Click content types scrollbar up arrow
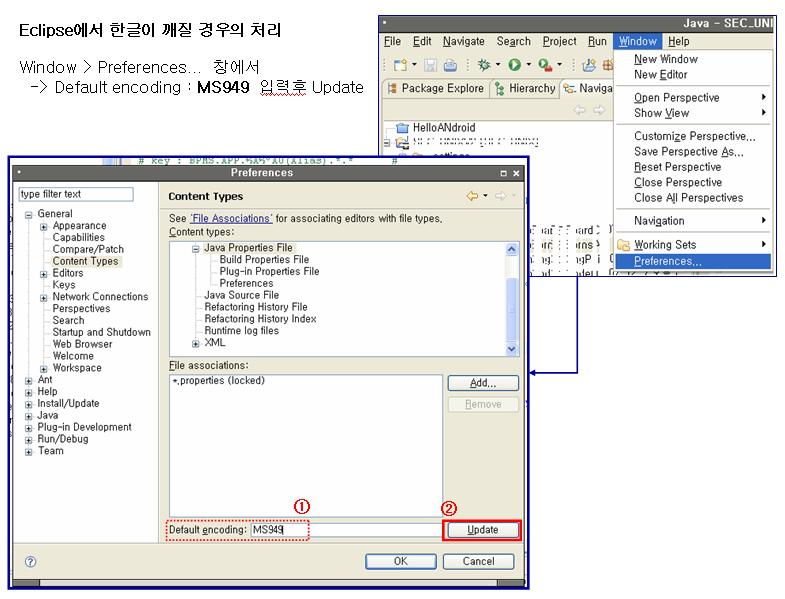 pyautogui.click(x=512, y=249)
